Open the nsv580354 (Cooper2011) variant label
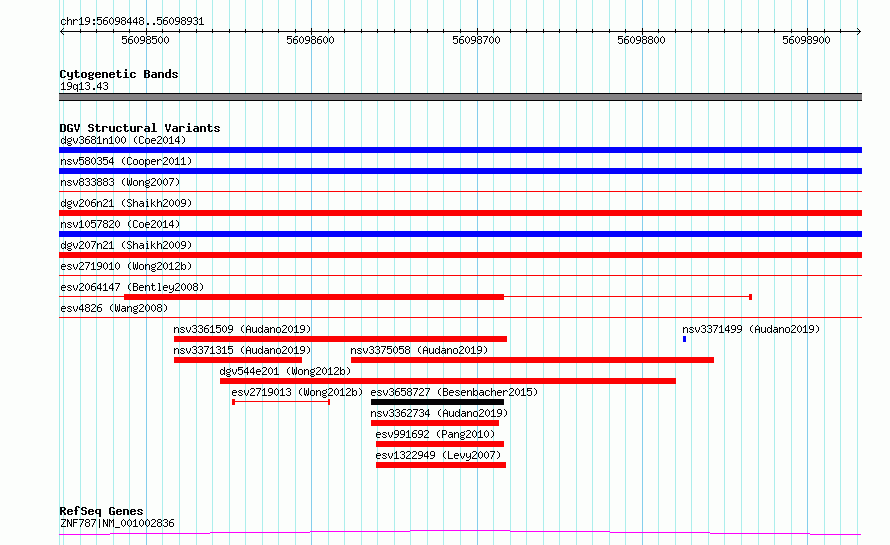 click(126, 161)
